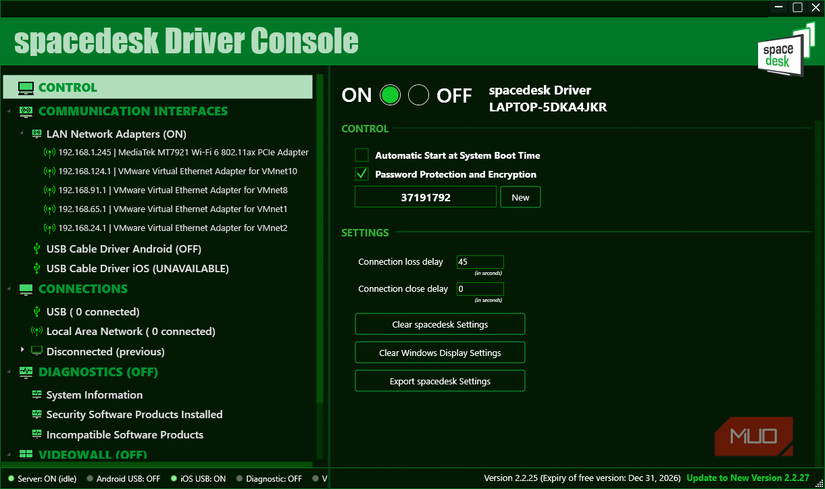Image resolution: width=825 pixels, height=489 pixels.
Task: Click the Diagnostic status dot
Action: tap(239, 478)
